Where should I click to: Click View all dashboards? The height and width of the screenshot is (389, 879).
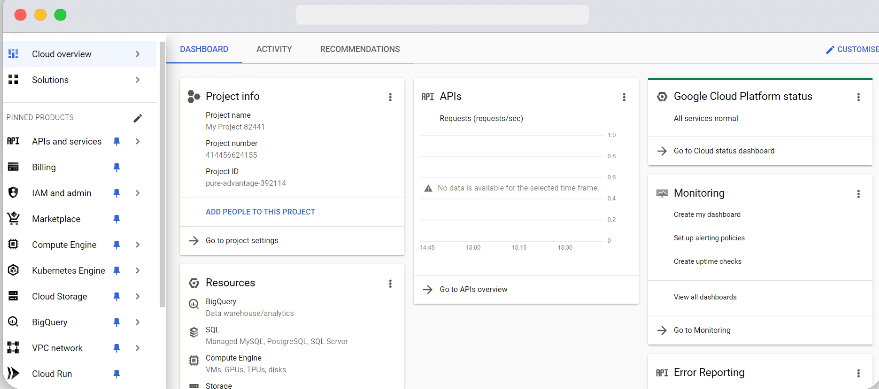(705, 297)
